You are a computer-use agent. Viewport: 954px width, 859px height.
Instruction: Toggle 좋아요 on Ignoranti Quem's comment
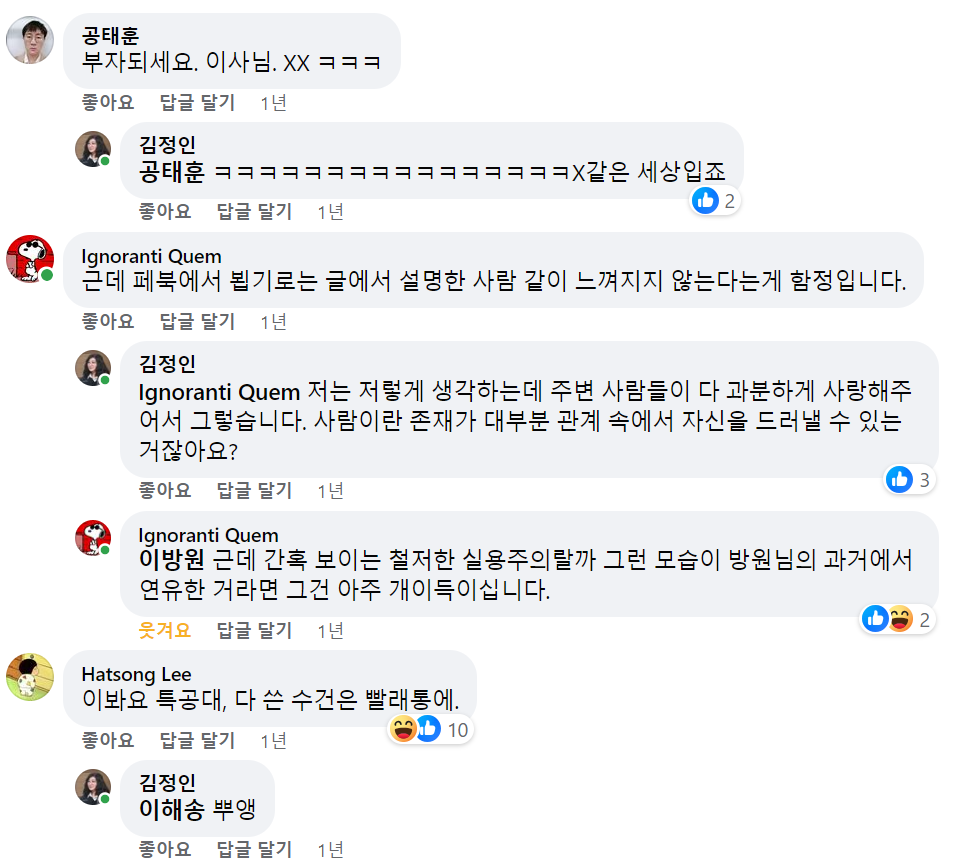[x=107, y=322]
